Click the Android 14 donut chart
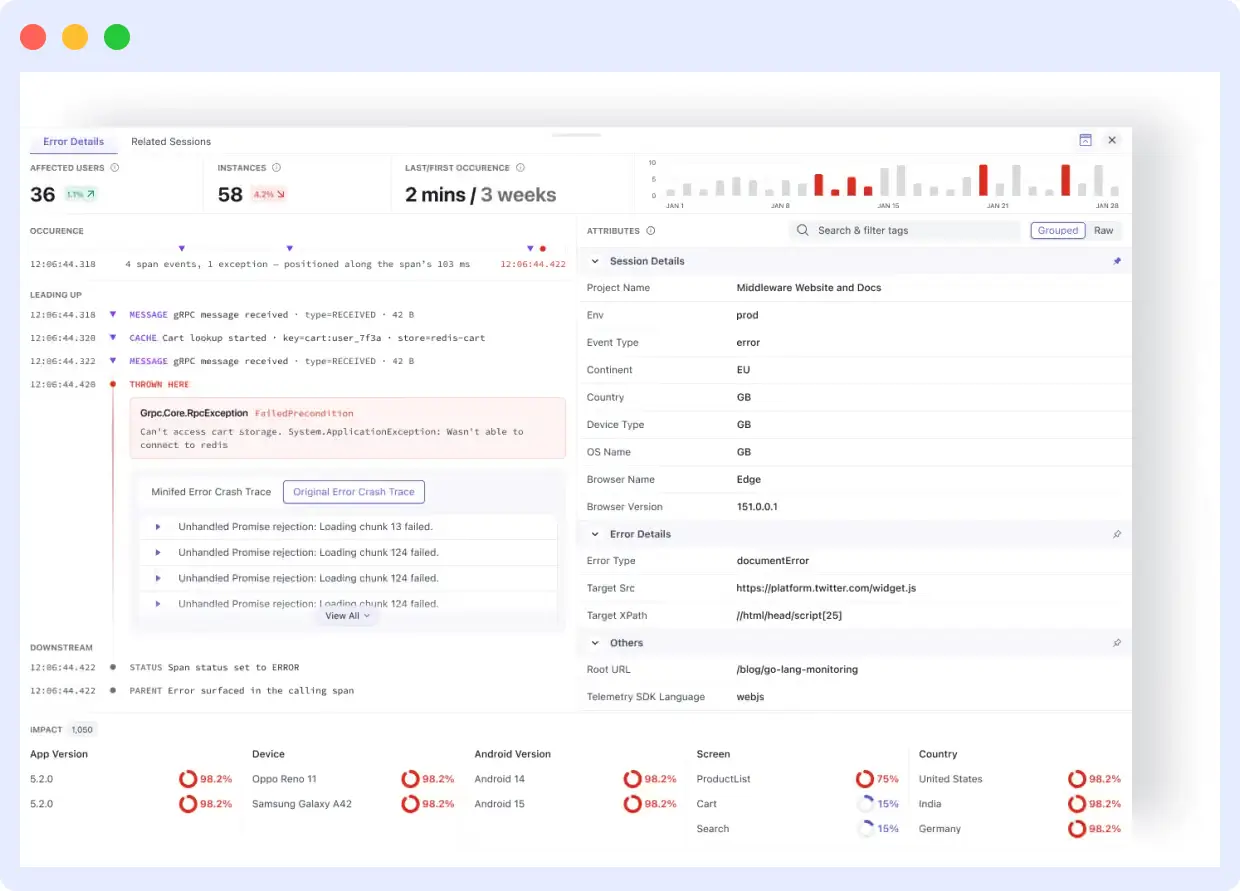This screenshot has height=891, width=1240. coord(632,779)
